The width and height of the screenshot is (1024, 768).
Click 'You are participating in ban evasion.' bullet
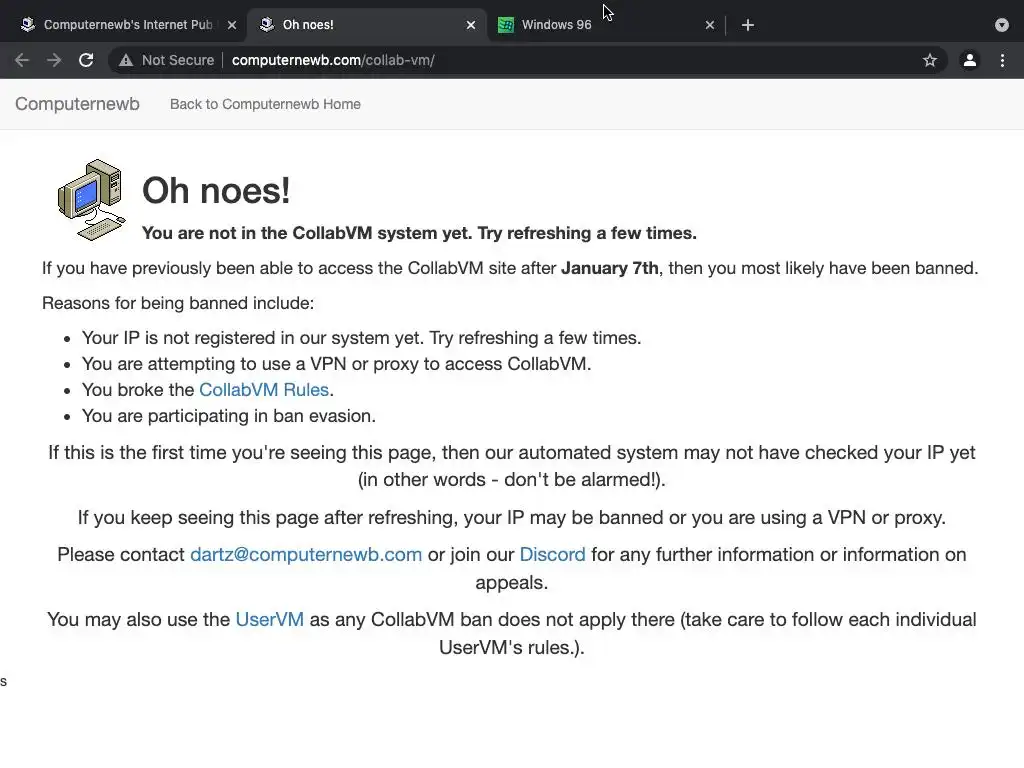coord(229,416)
